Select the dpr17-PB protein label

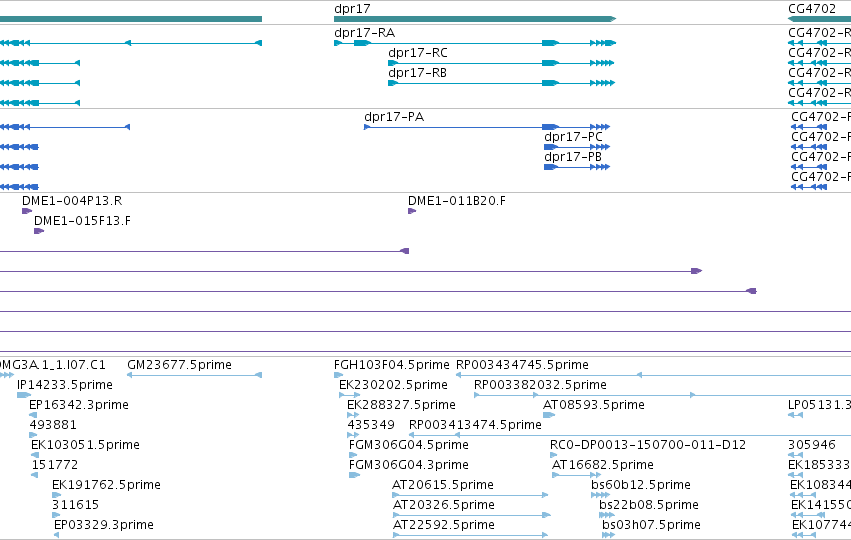[573, 157]
